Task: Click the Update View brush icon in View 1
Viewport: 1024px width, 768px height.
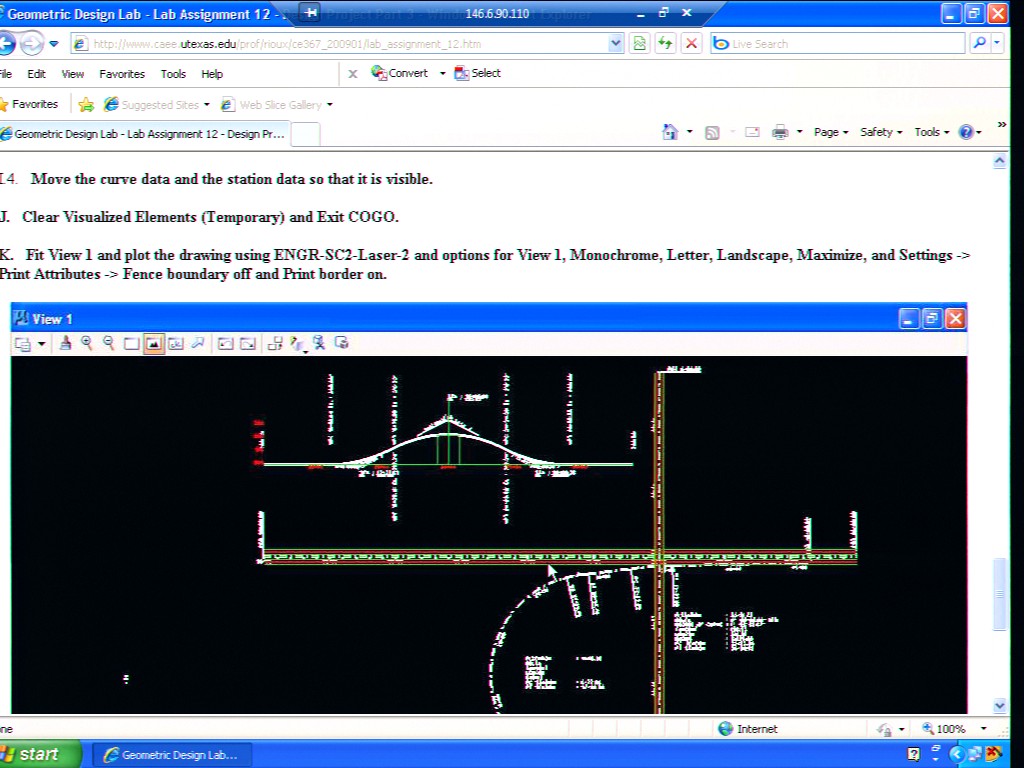Action: [x=65, y=343]
